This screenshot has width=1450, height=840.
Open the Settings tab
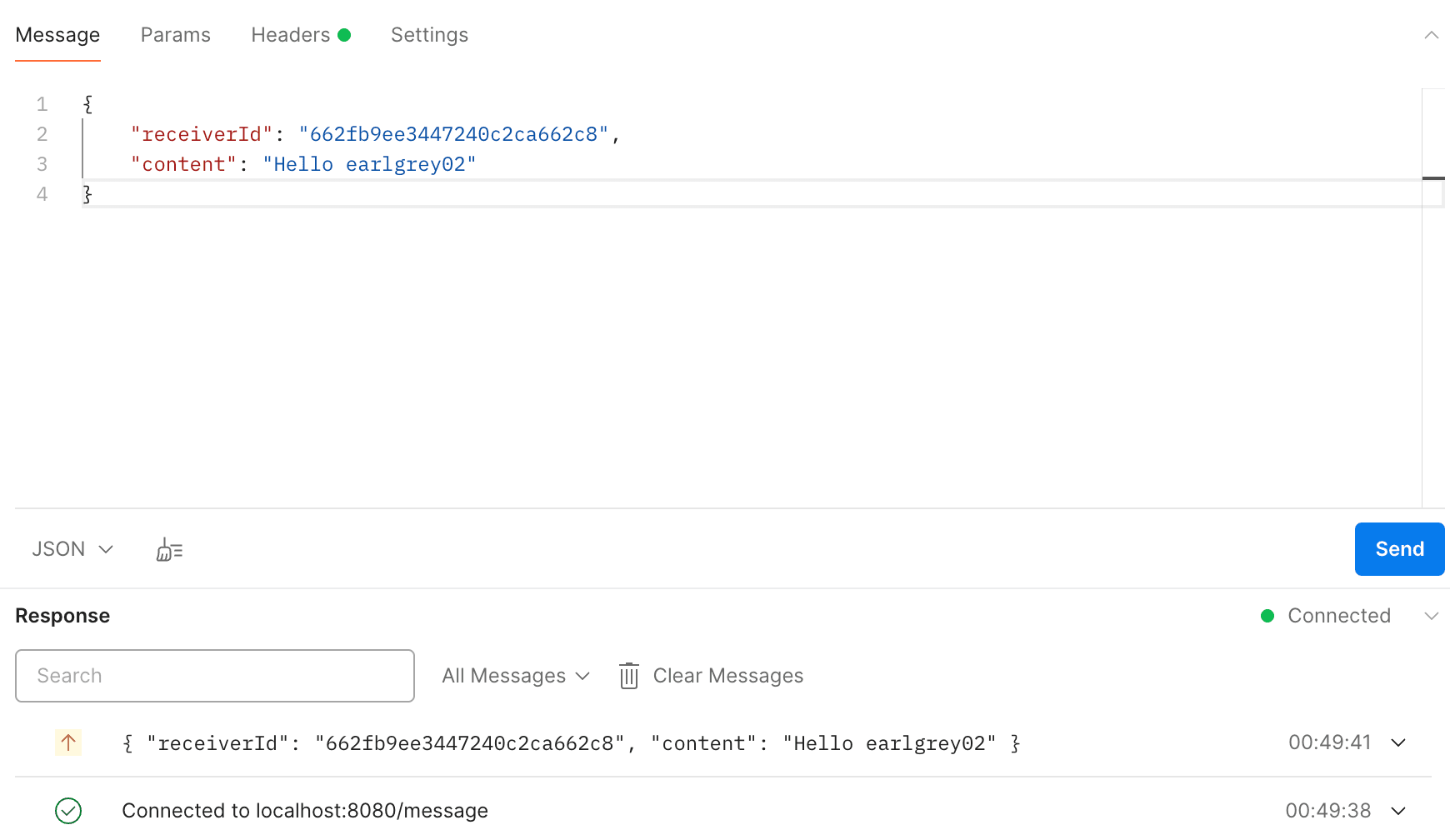coord(429,35)
